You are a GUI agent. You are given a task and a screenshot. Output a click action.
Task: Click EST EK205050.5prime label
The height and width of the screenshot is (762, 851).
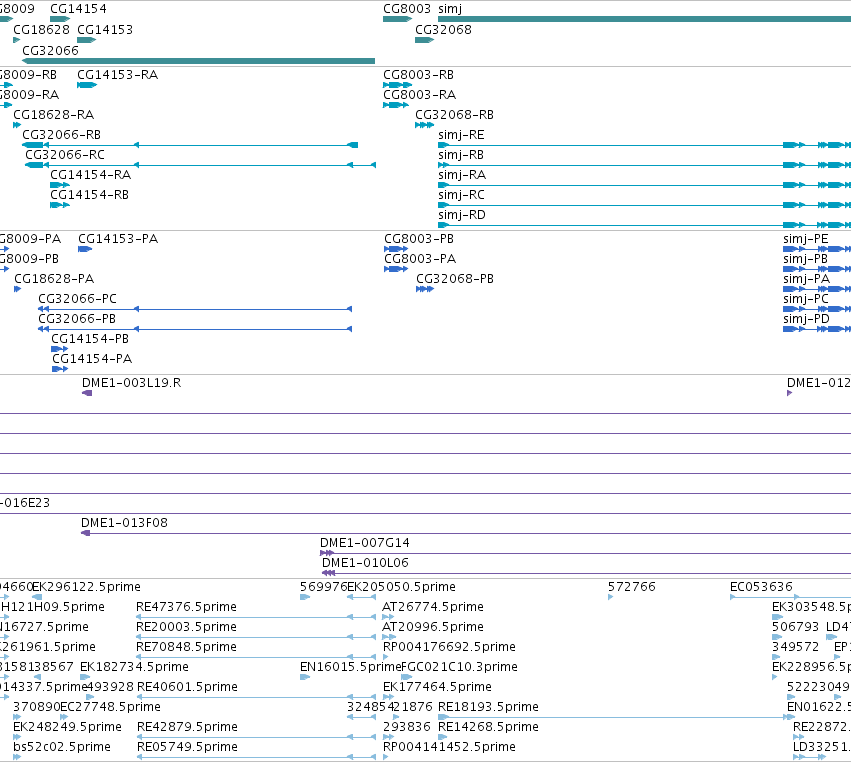401,587
